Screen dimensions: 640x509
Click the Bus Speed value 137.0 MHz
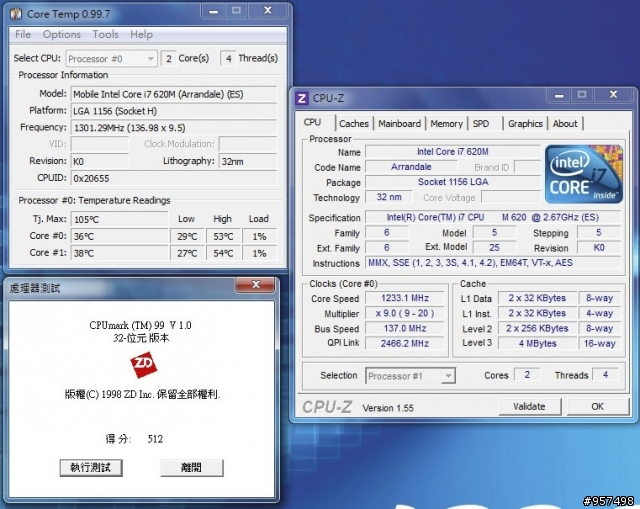[404, 328]
